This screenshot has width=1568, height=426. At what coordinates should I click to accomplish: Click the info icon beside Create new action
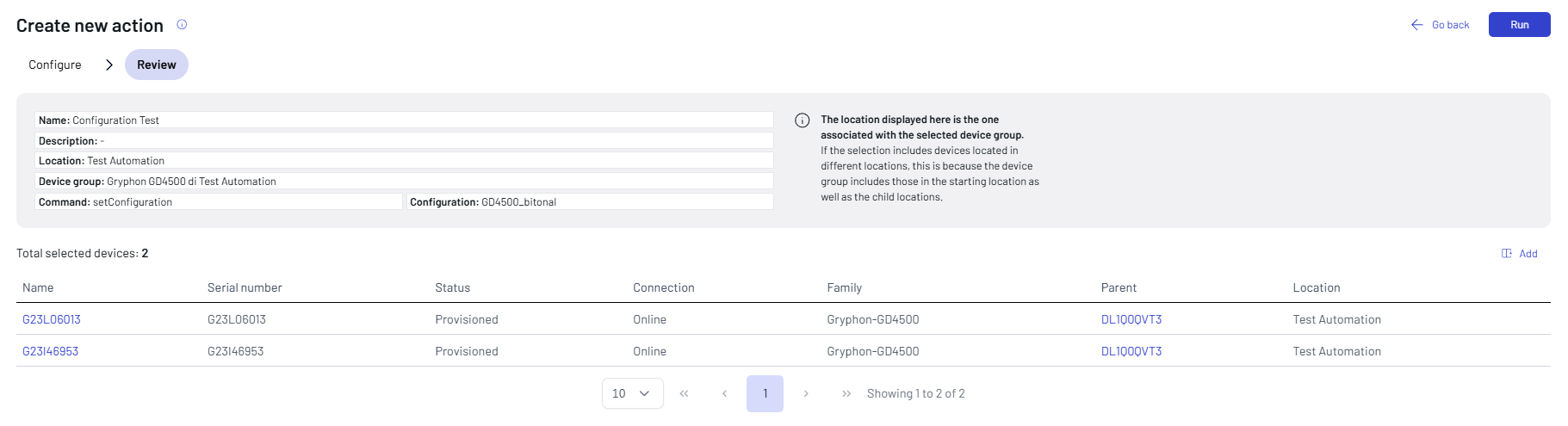tap(182, 25)
